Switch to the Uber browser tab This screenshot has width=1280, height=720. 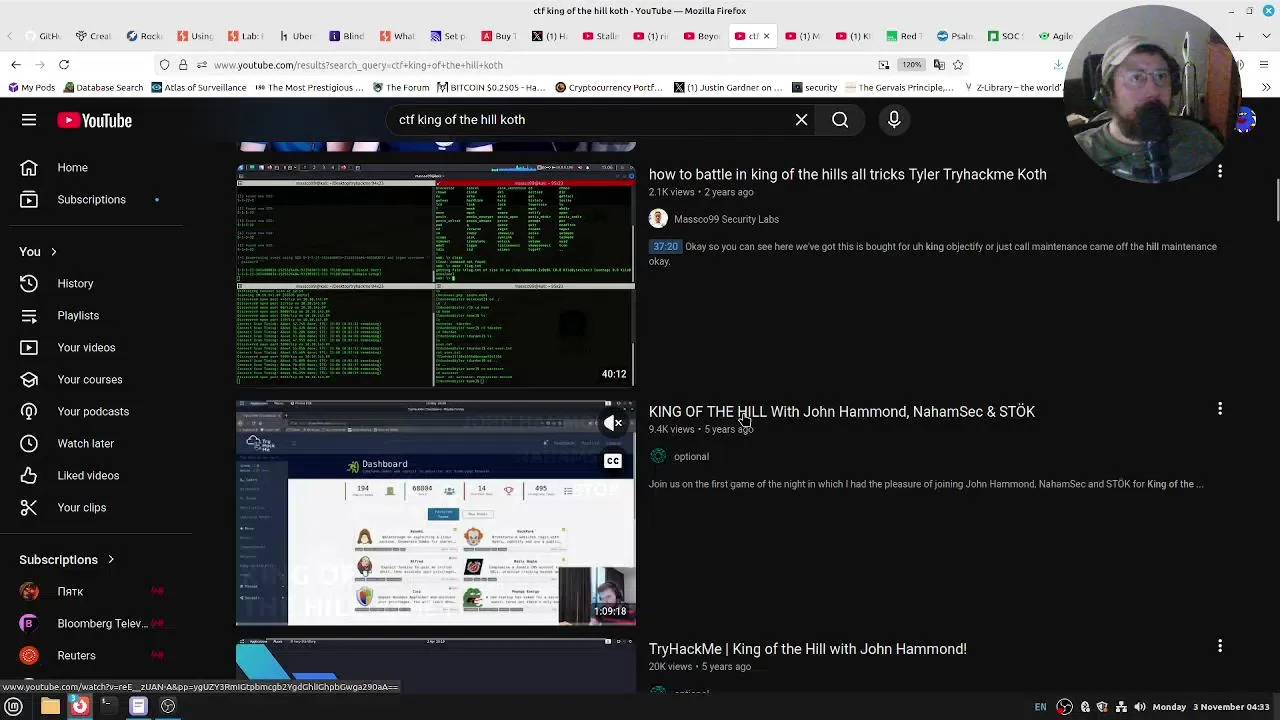click(295, 36)
